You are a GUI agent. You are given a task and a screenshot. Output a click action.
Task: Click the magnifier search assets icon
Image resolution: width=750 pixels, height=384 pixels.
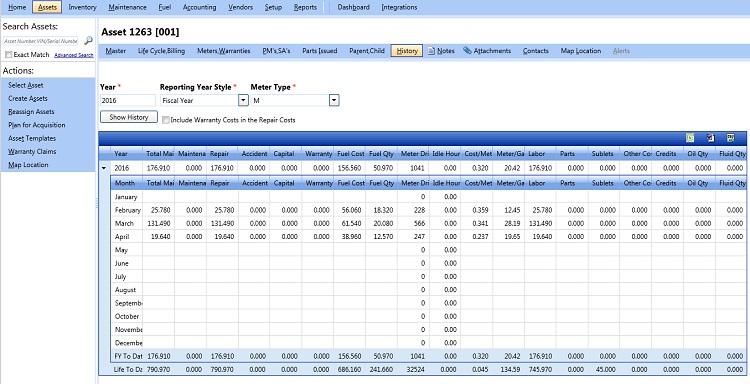click(x=88, y=41)
